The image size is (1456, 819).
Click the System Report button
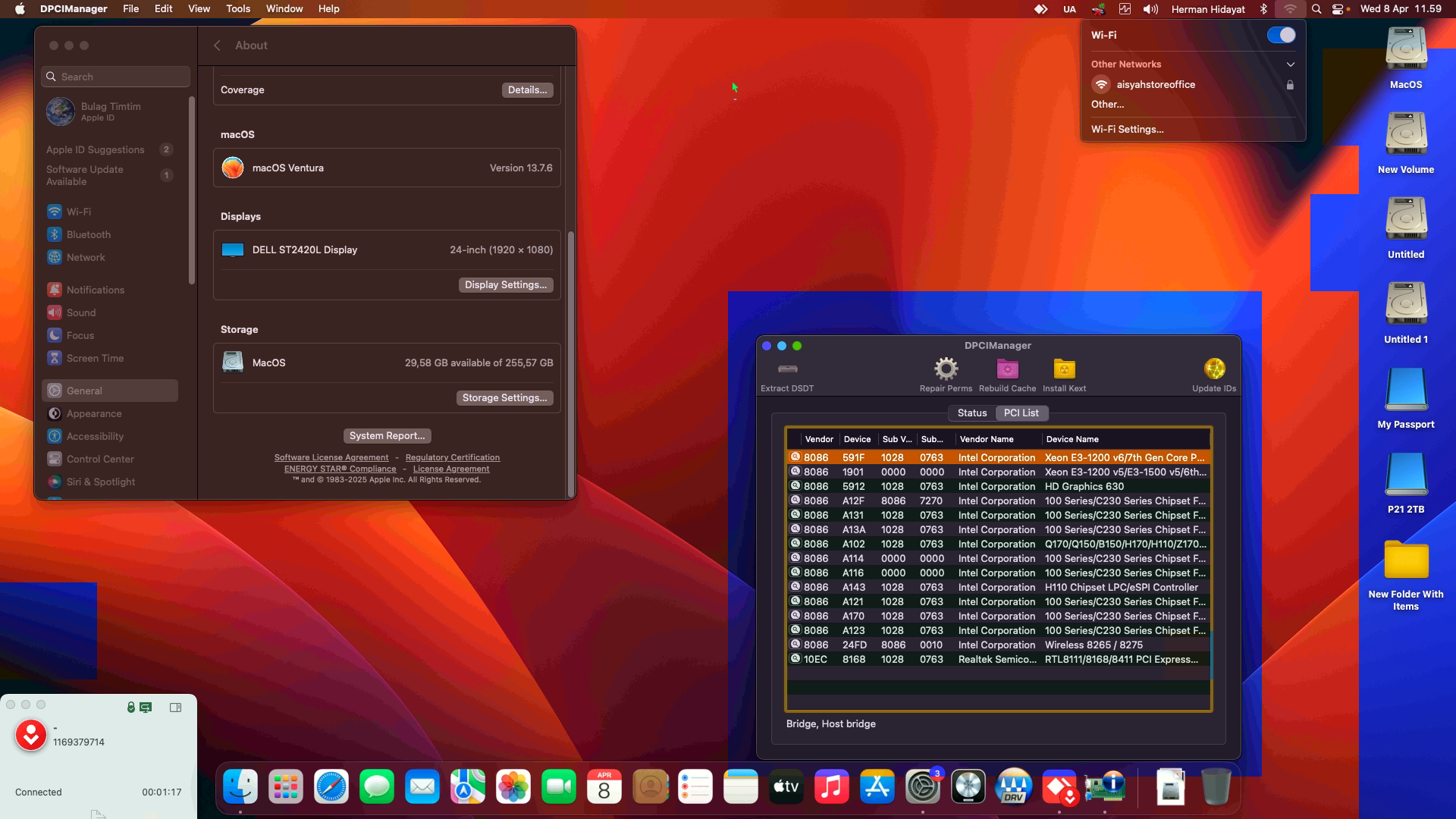387,436
